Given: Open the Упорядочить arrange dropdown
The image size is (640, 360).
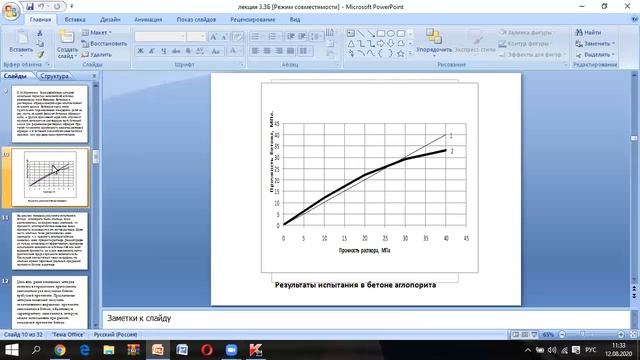Looking at the screenshot, I should [x=434, y=41].
